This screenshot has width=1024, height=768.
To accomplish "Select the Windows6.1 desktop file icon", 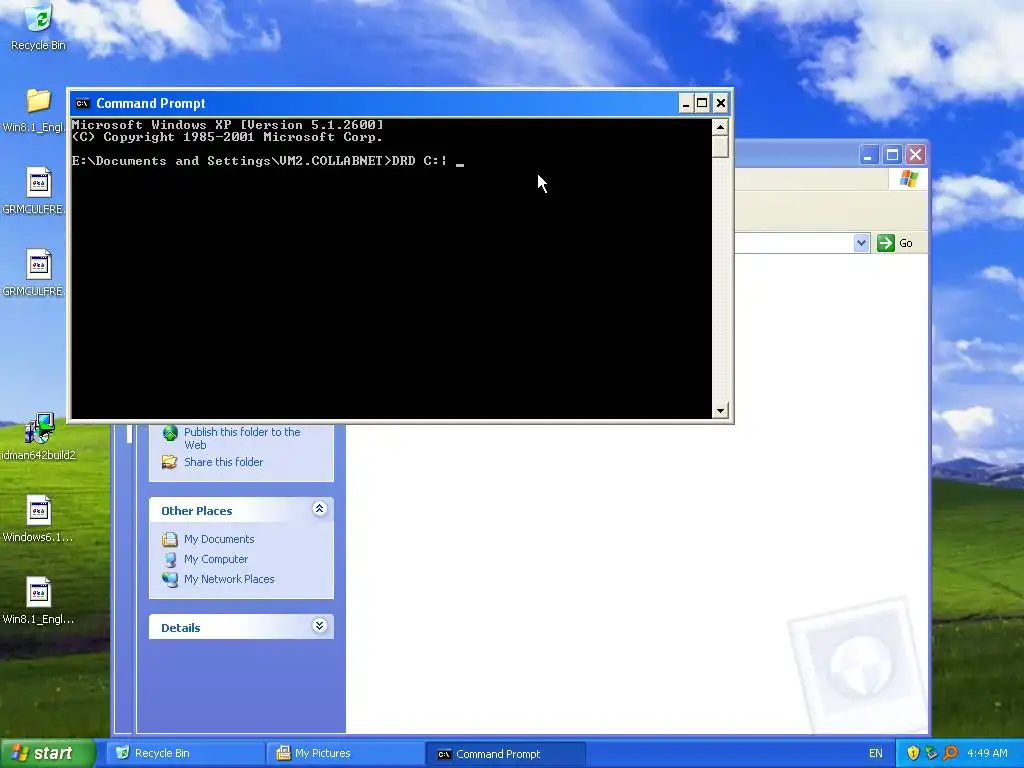I will tap(39, 511).
